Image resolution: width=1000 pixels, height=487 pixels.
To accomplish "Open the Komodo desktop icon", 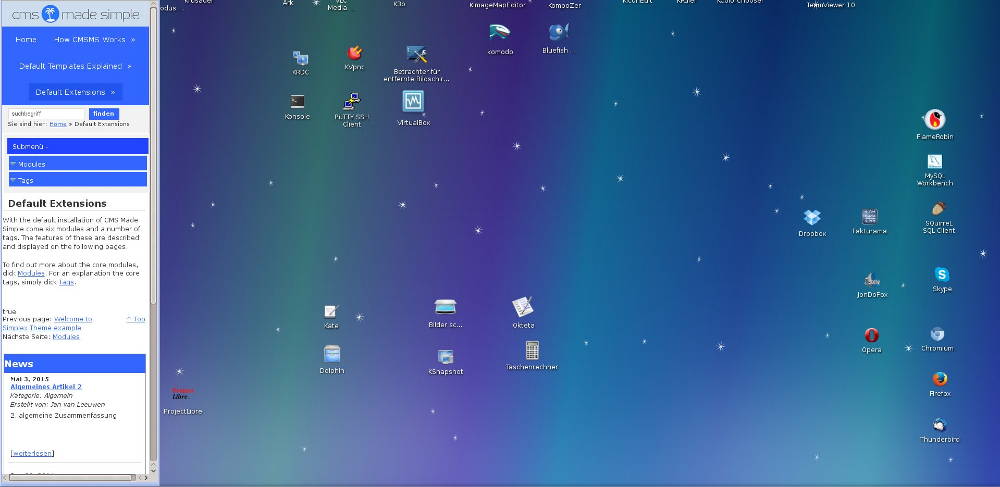I will [499, 32].
